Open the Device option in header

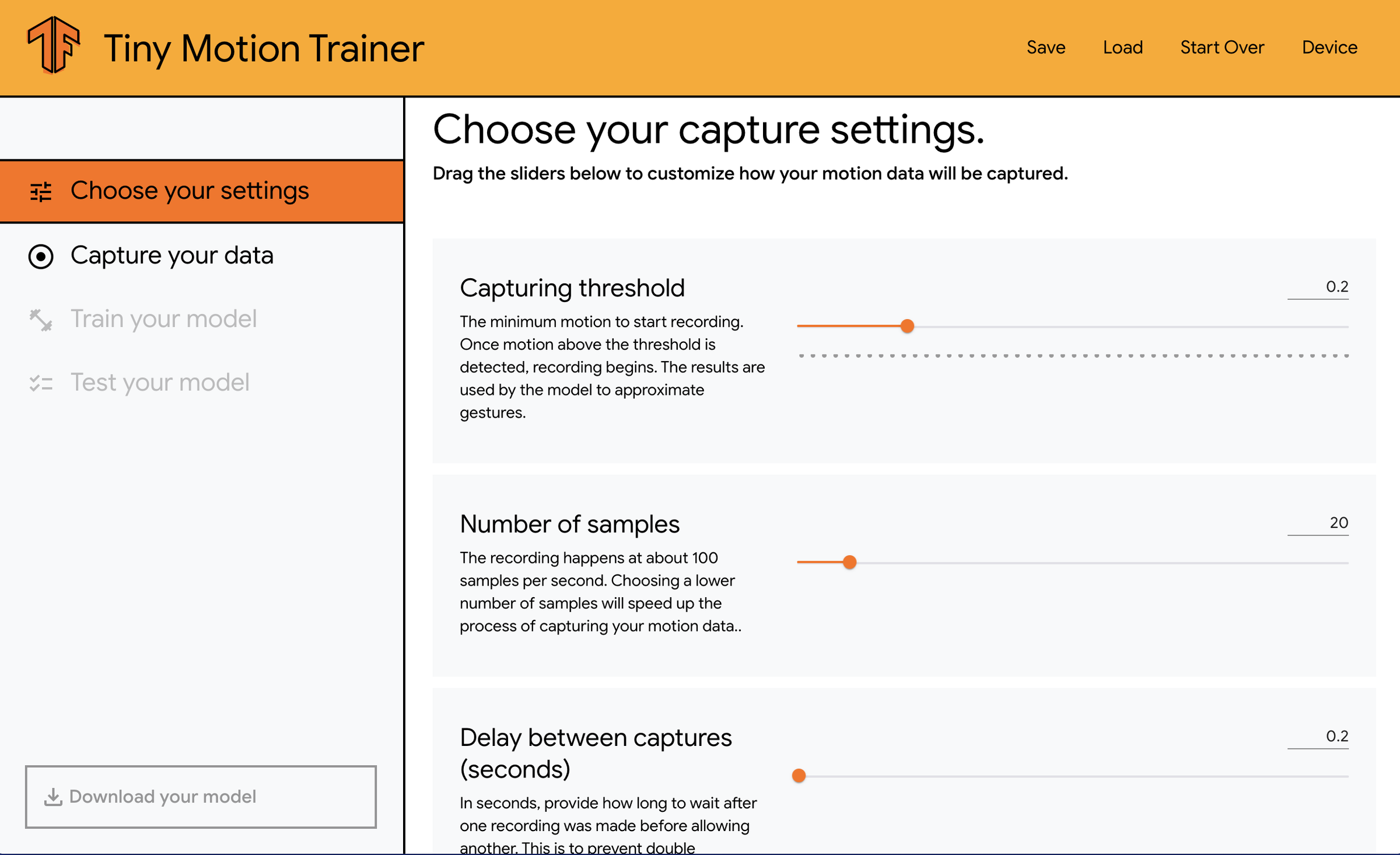coord(1329,47)
